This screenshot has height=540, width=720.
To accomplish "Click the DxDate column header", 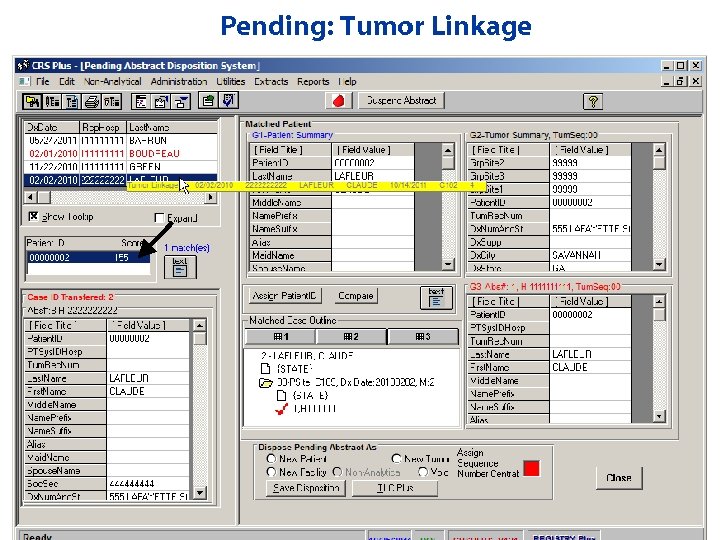I will click(x=51, y=127).
